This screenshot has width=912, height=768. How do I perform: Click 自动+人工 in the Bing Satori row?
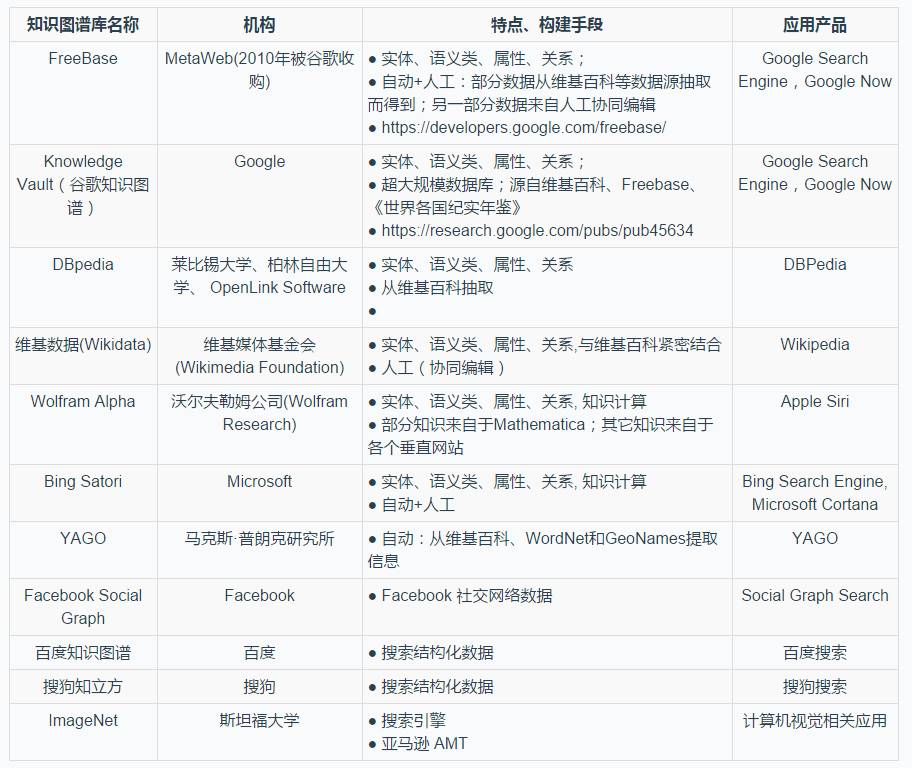pyautogui.click(x=418, y=505)
